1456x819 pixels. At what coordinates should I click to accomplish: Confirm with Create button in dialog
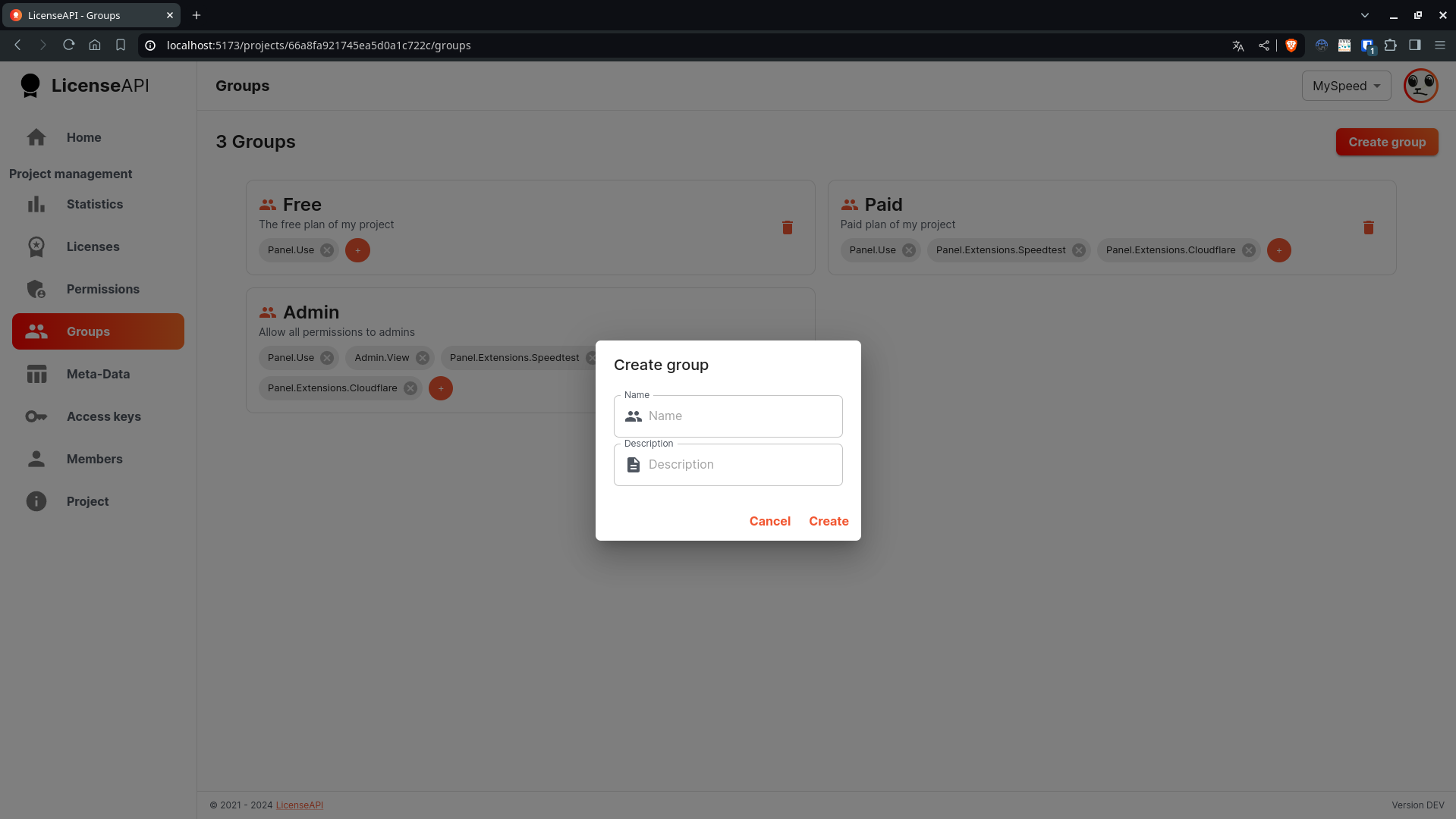tap(829, 521)
